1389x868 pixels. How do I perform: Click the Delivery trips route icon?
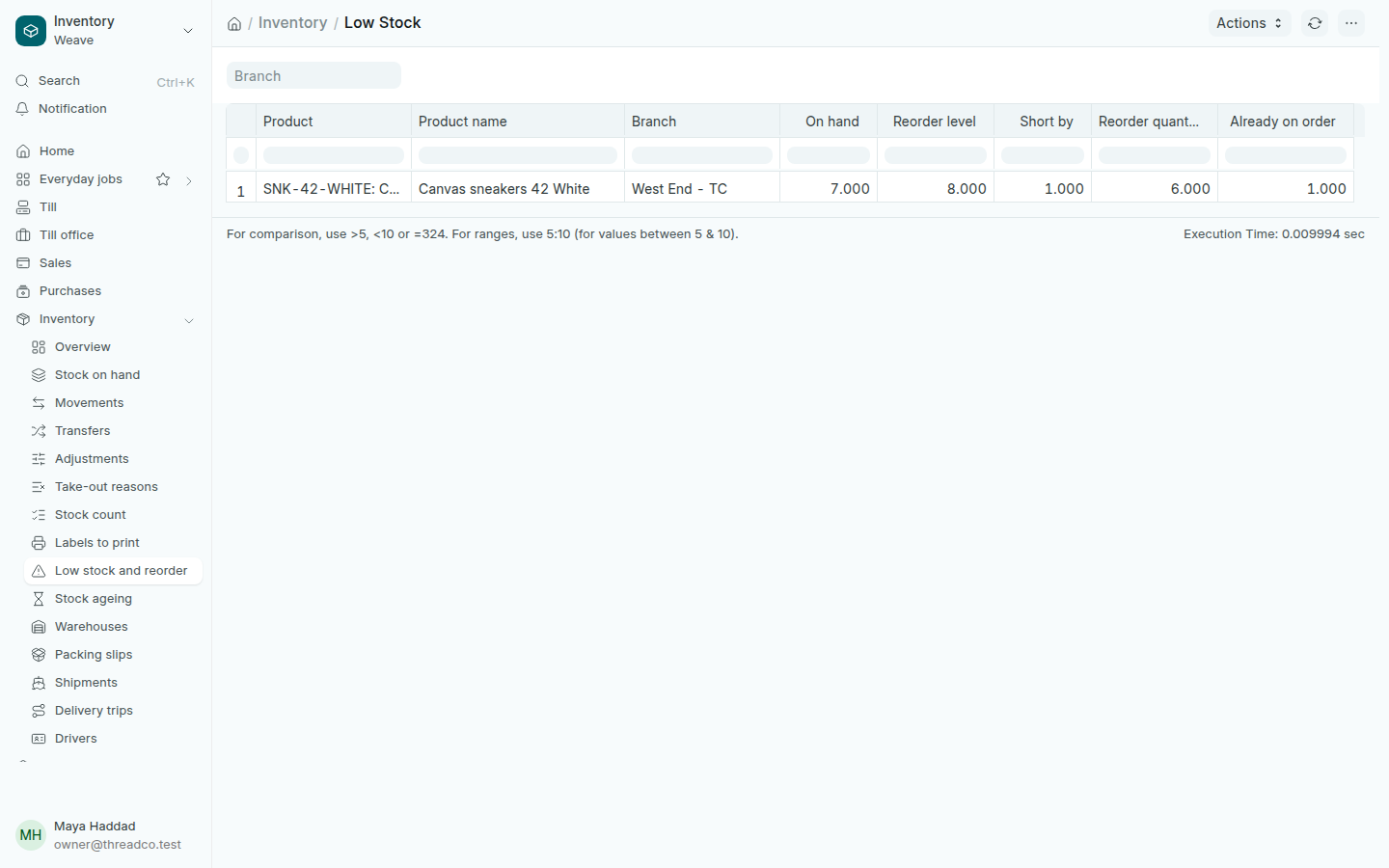tap(39, 711)
